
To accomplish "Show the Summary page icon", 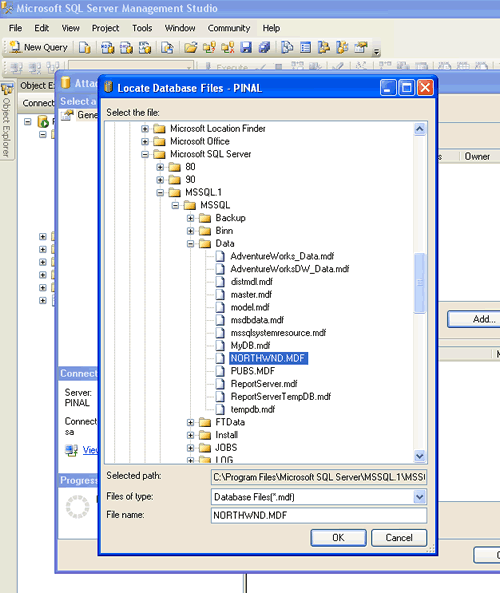I will (x=306, y=48).
